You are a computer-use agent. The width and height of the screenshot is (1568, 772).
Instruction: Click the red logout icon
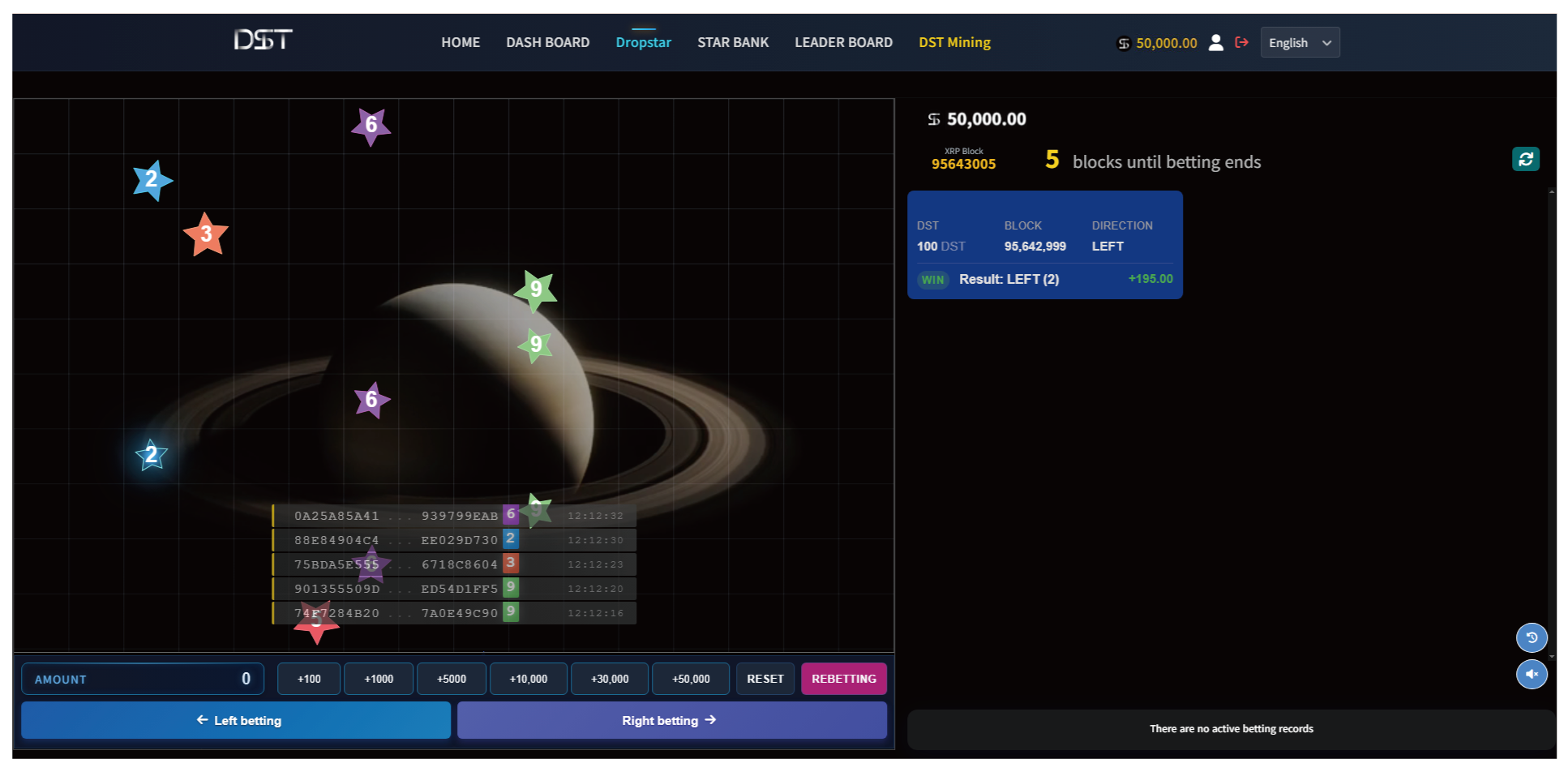coord(1241,42)
